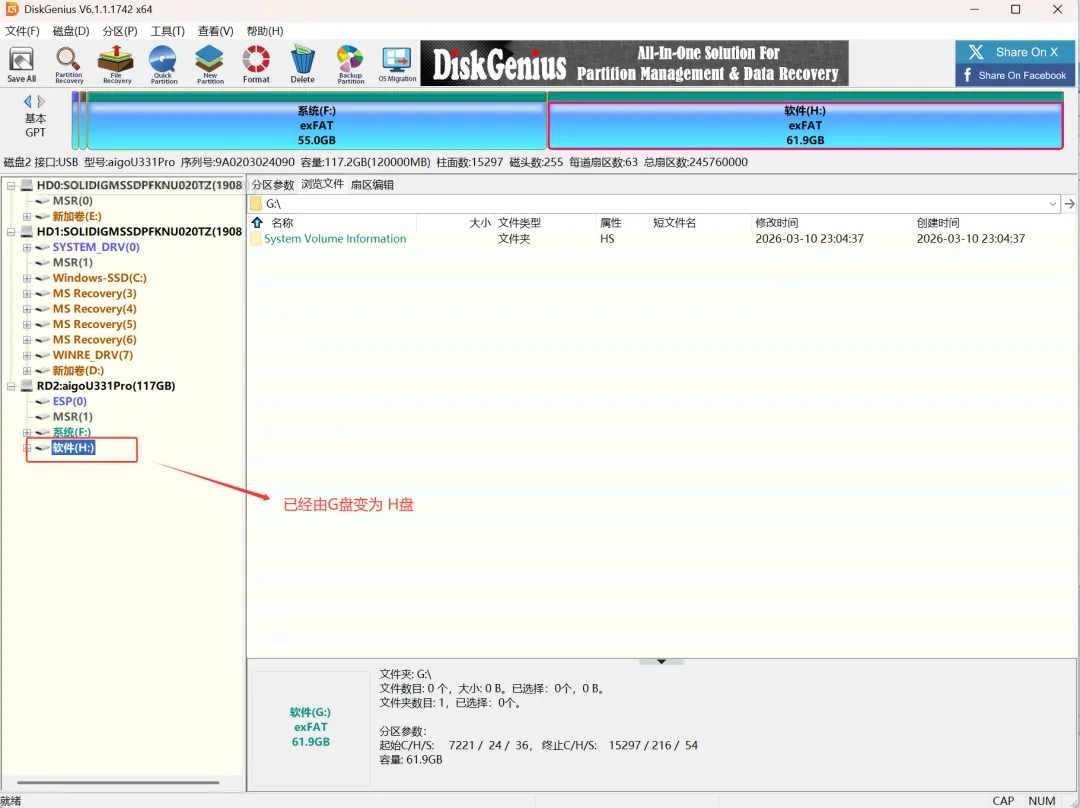Select MSR(0) under HD0

pyautogui.click(x=72, y=200)
